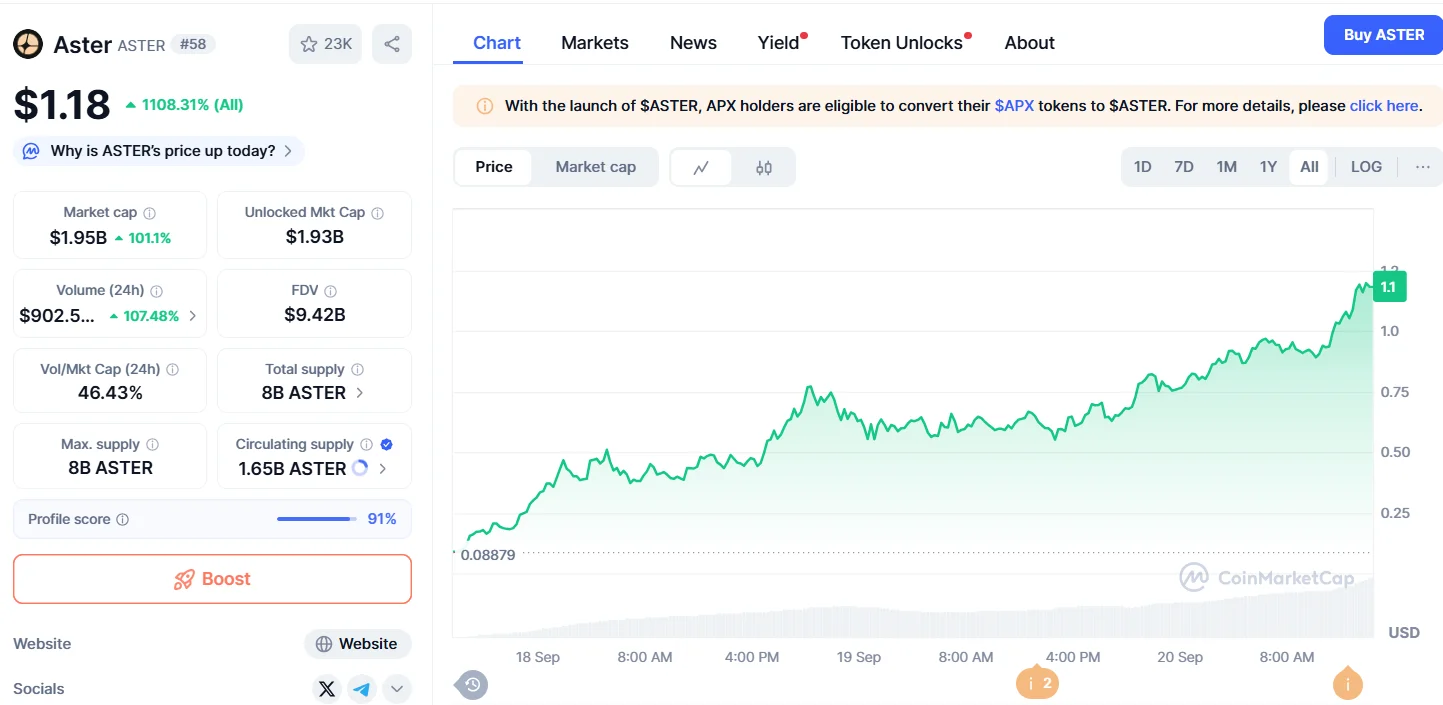1443x705 pixels.
Task: Click the Vol/Mkt Cap (24h) info icon
Action: pyautogui.click(x=172, y=370)
